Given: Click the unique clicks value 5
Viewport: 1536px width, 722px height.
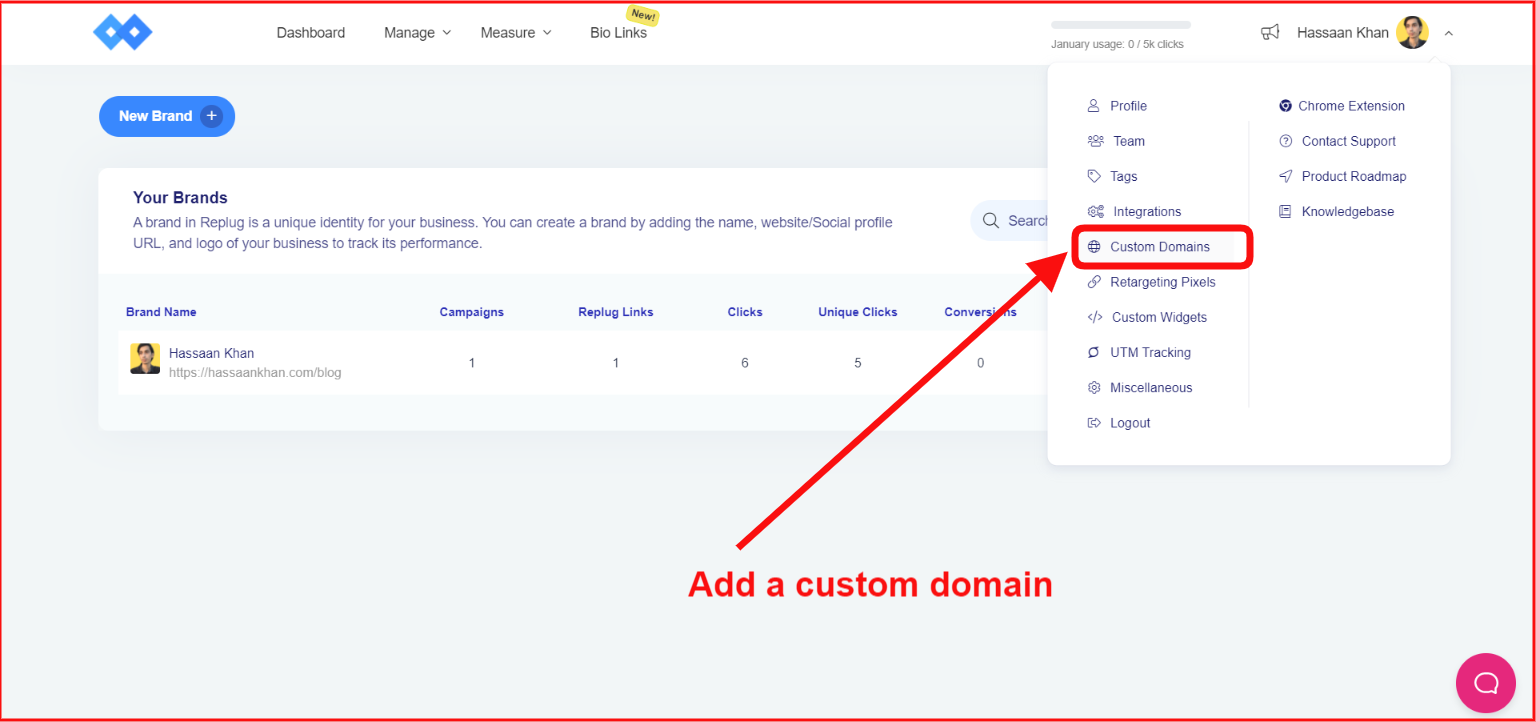Looking at the screenshot, I should tap(858, 363).
